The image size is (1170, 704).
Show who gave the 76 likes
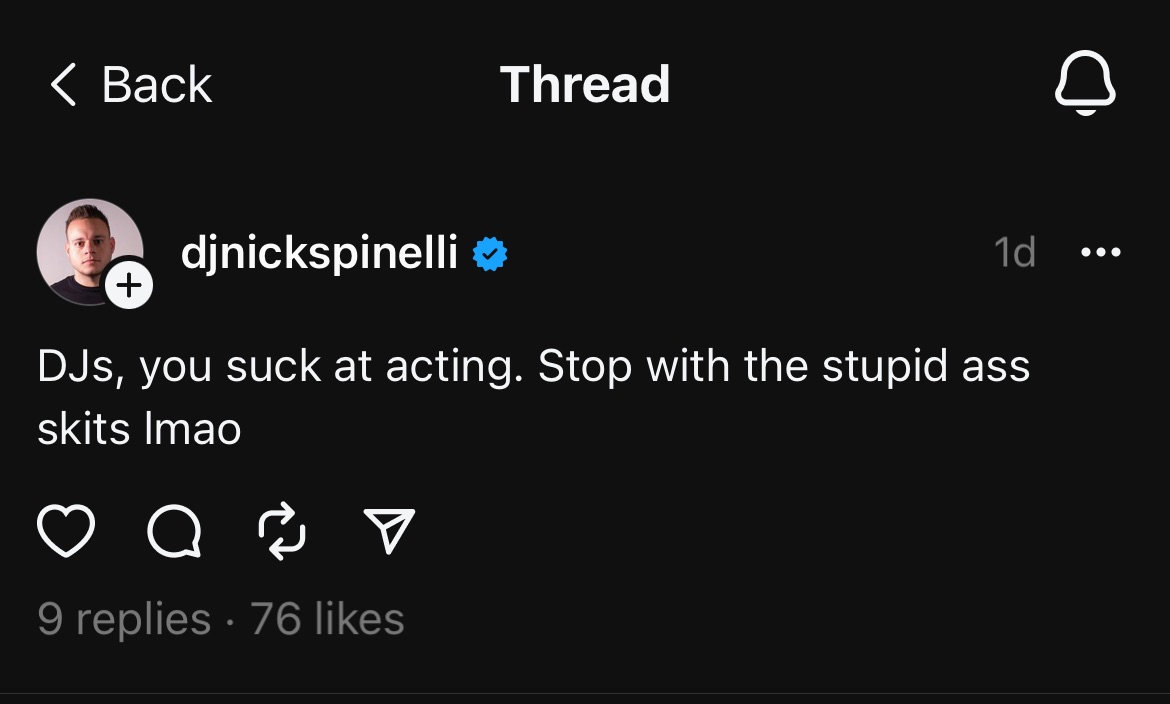[328, 619]
